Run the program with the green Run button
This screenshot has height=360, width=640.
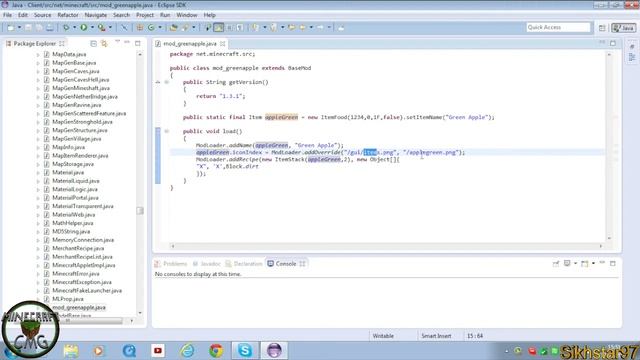[84, 27]
